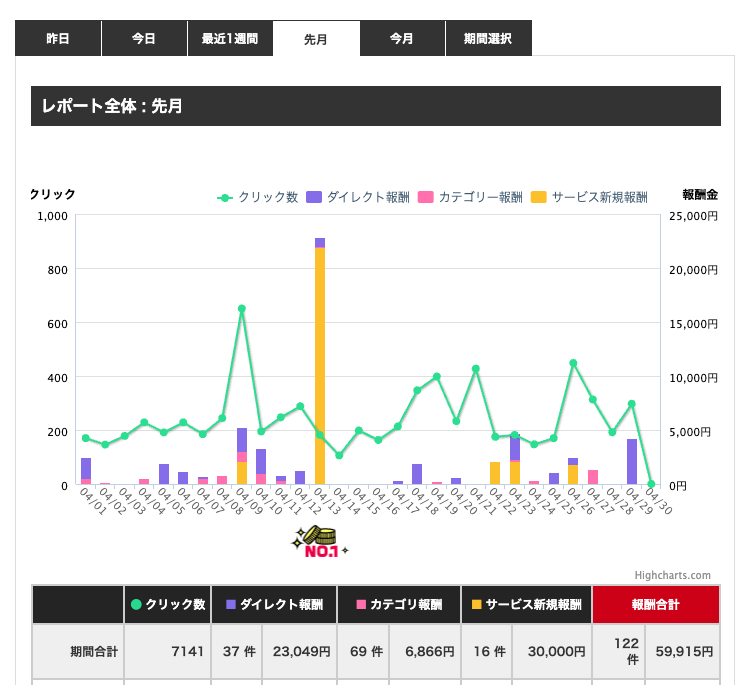Click the click-count point on 04/21
This screenshot has height=685, width=746.
(x=476, y=369)
